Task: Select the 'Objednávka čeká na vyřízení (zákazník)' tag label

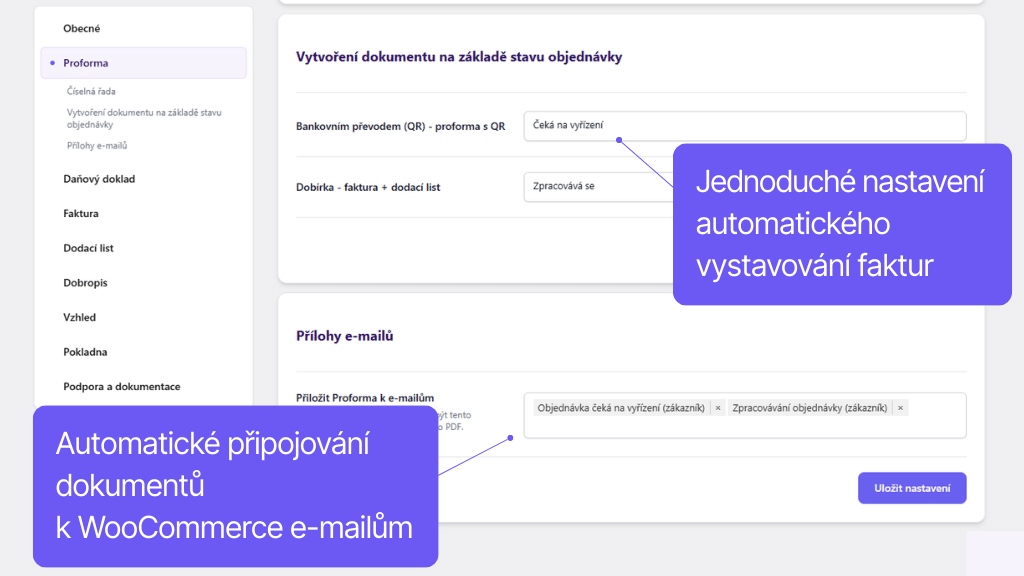Action: coord(621,408)
